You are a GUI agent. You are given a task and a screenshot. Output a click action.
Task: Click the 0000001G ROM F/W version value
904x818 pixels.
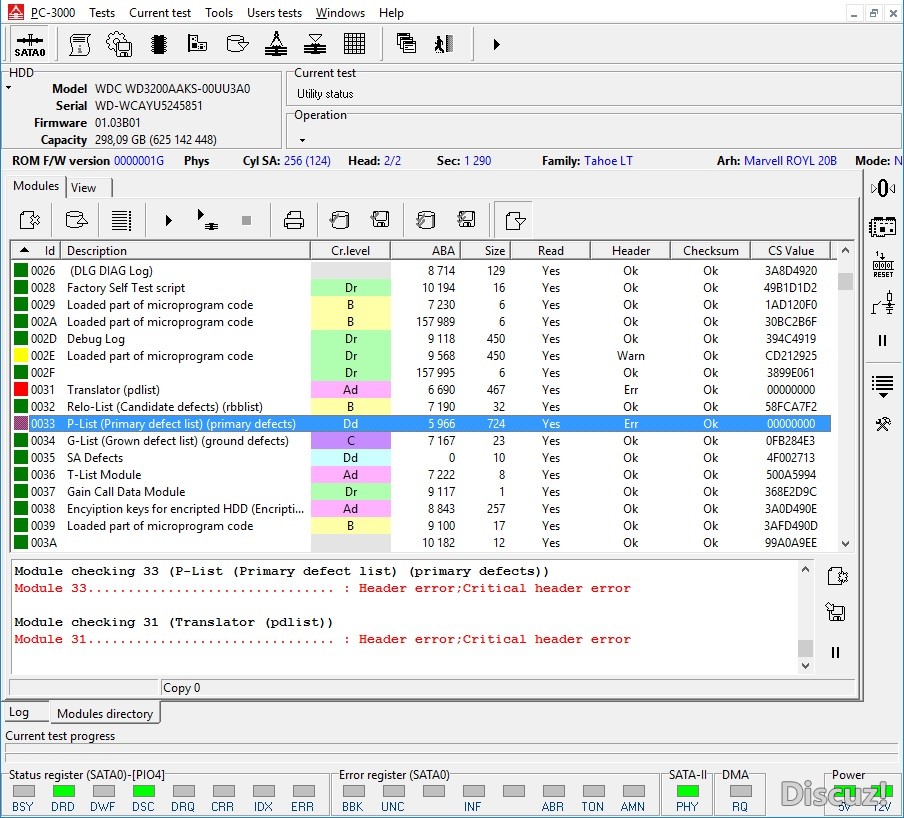click(x=139, y=161)
